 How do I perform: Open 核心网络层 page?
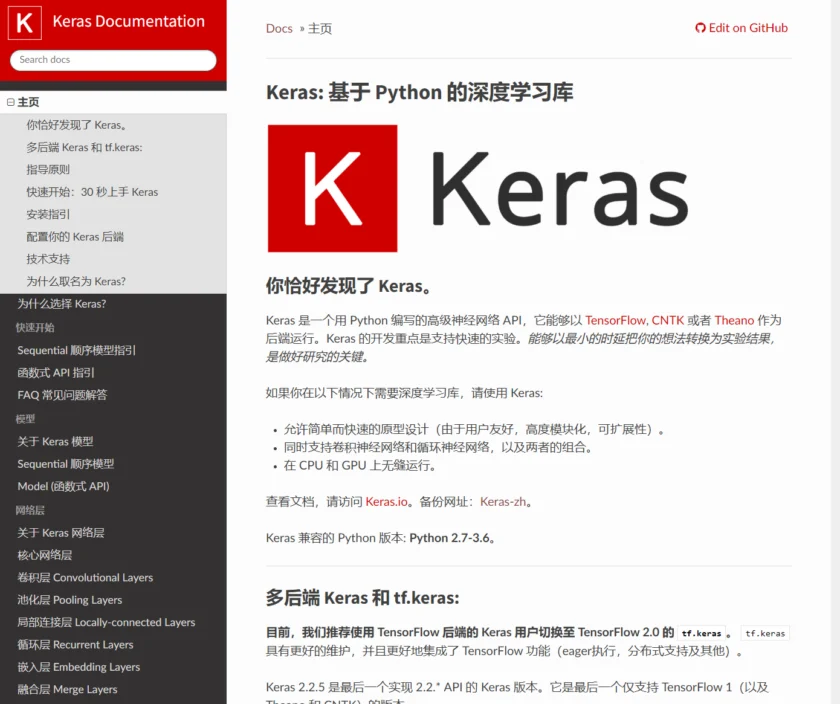[44, 556]
